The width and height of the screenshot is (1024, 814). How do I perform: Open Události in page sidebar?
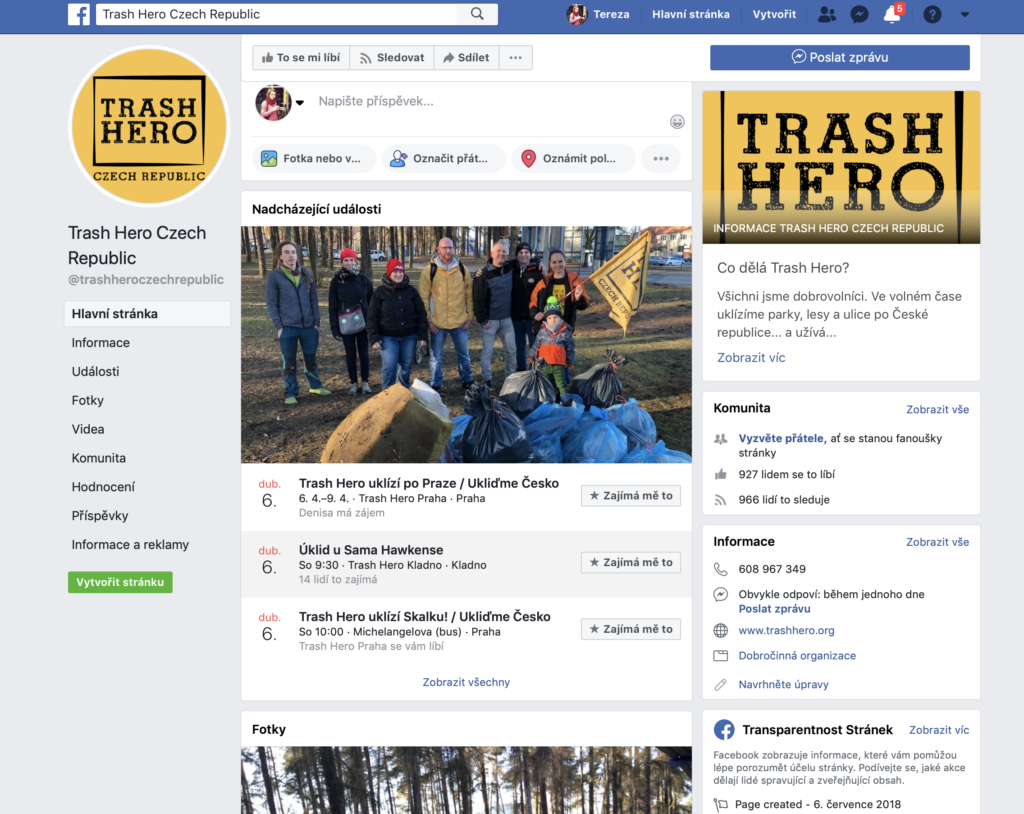click(x=95, y=371)
